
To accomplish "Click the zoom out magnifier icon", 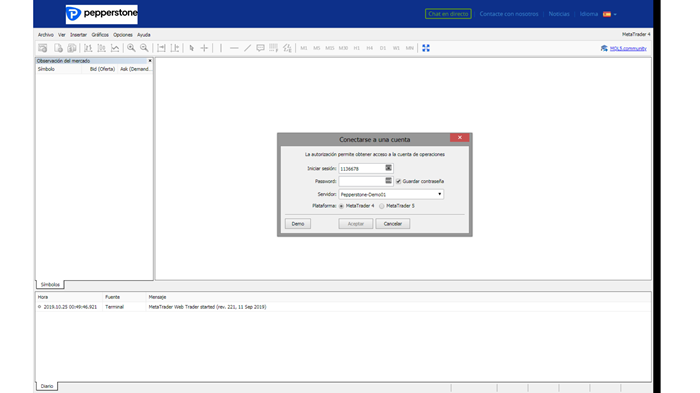I will pyautogui.click(x=144, y=48).
